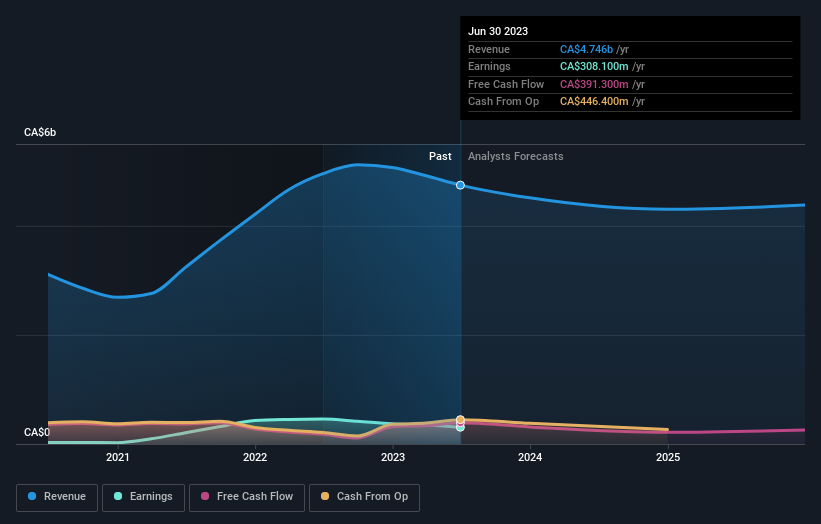821x524 pixels.
Task: Click the blue Revenue legend dot
Action: tap(32, 496)
